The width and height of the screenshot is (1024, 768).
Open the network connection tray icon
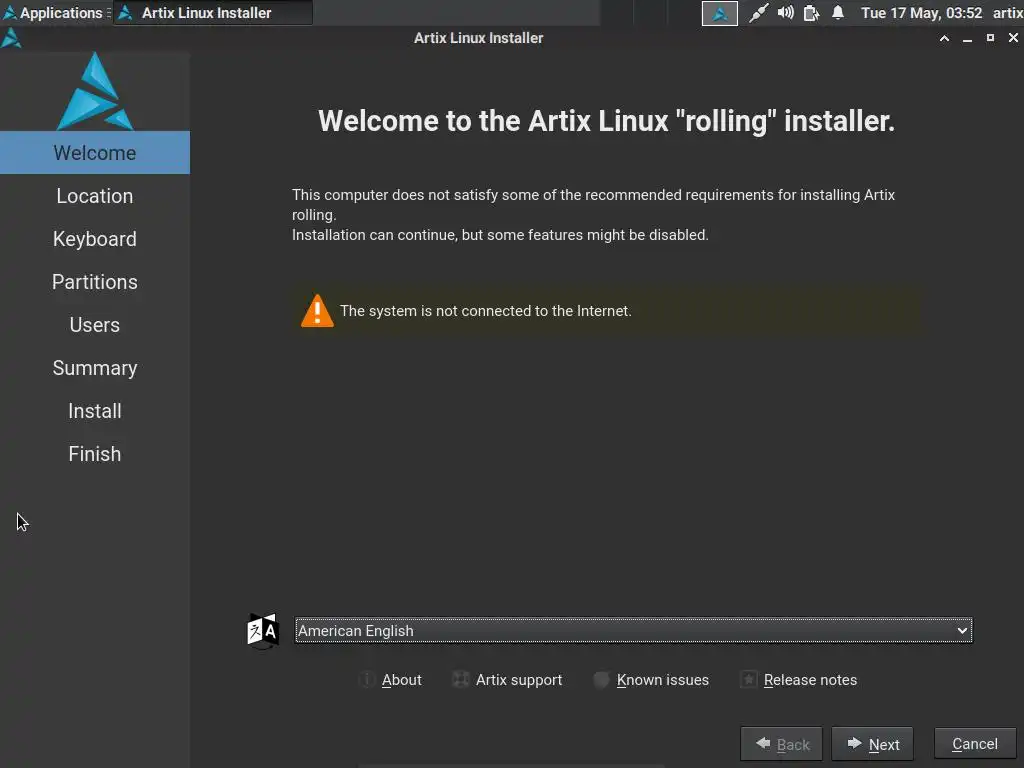click(759, 13)
